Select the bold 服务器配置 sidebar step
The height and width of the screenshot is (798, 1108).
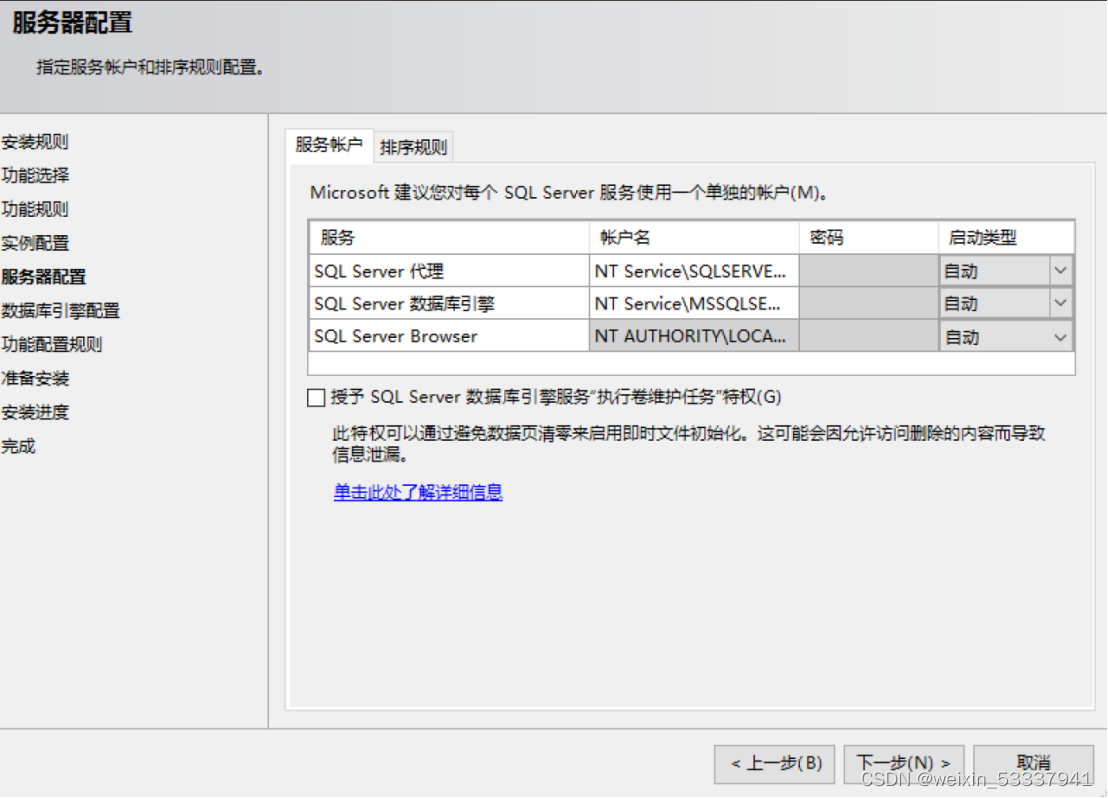[43, 277]
